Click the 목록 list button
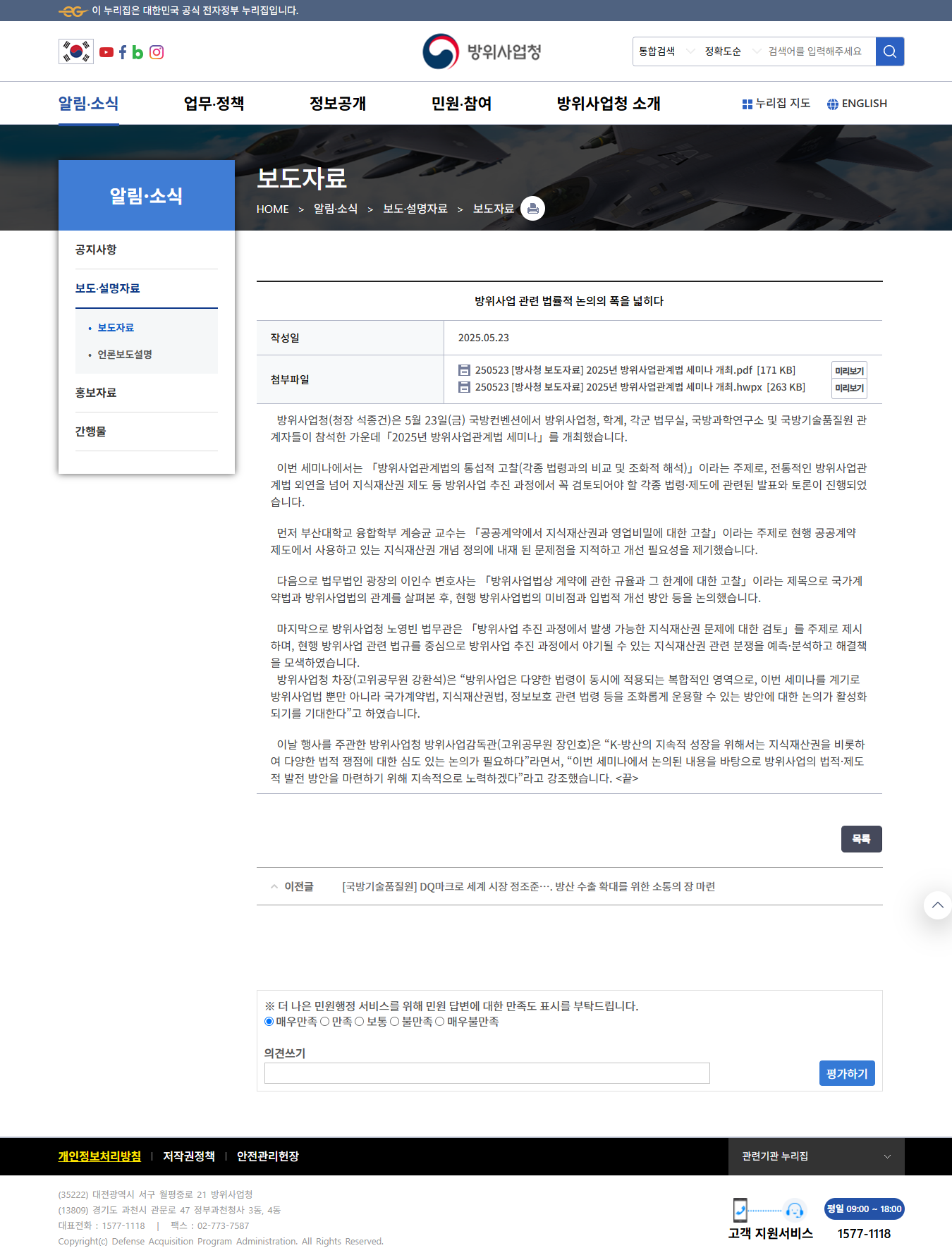The height and width of the screenshot is (1260, 952). [x=862, y=839]
